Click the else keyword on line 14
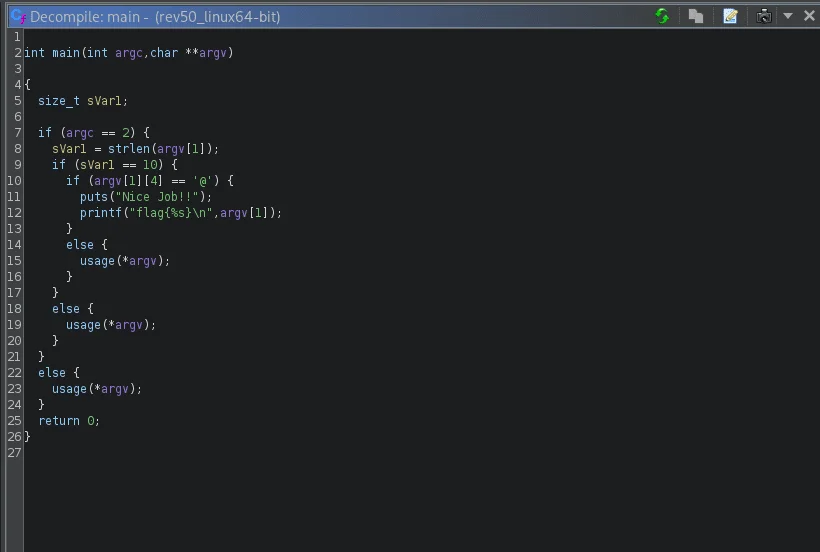The image size is (820, 552). [x=79, y=245]
